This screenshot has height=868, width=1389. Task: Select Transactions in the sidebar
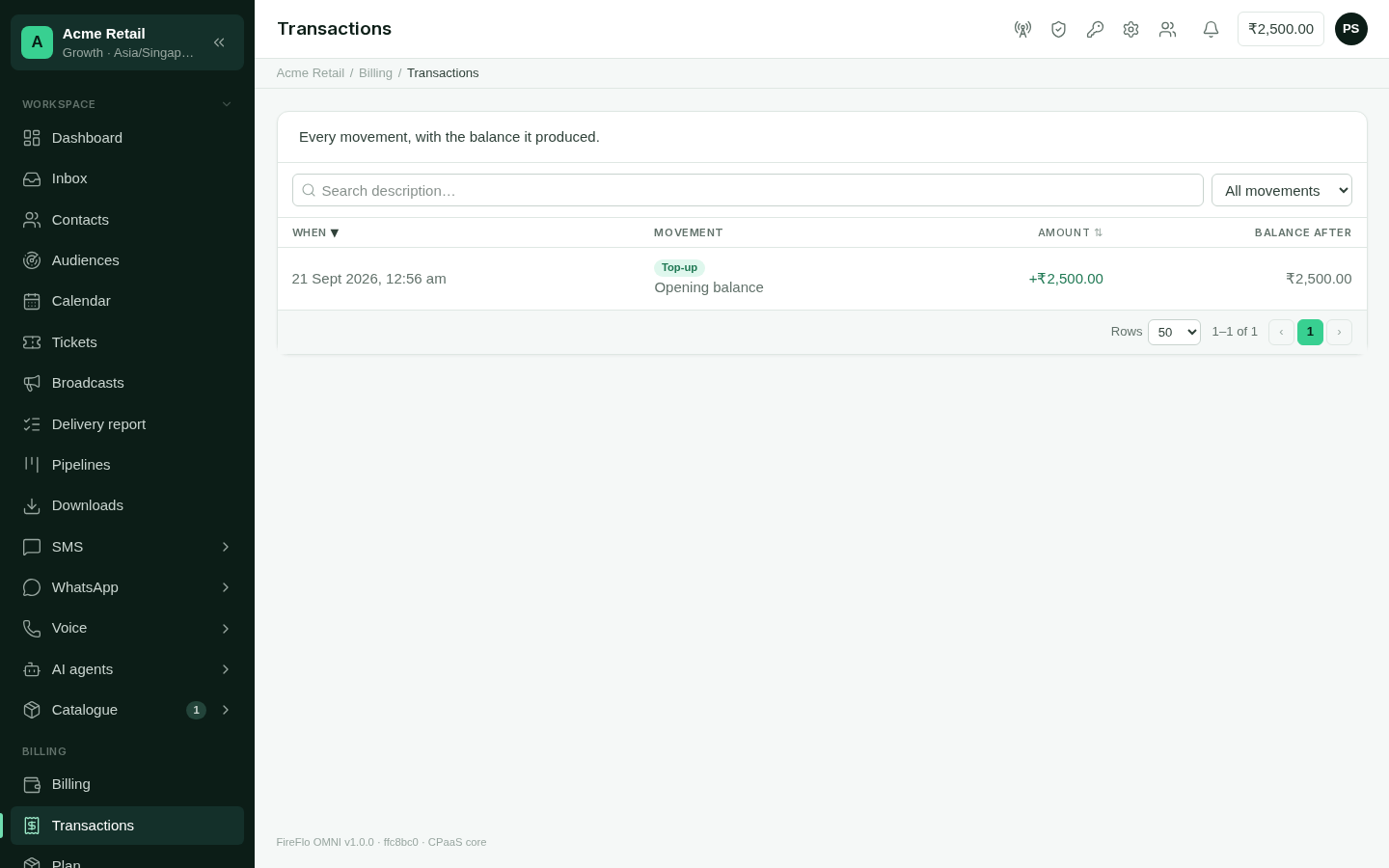tap(127, 826)
